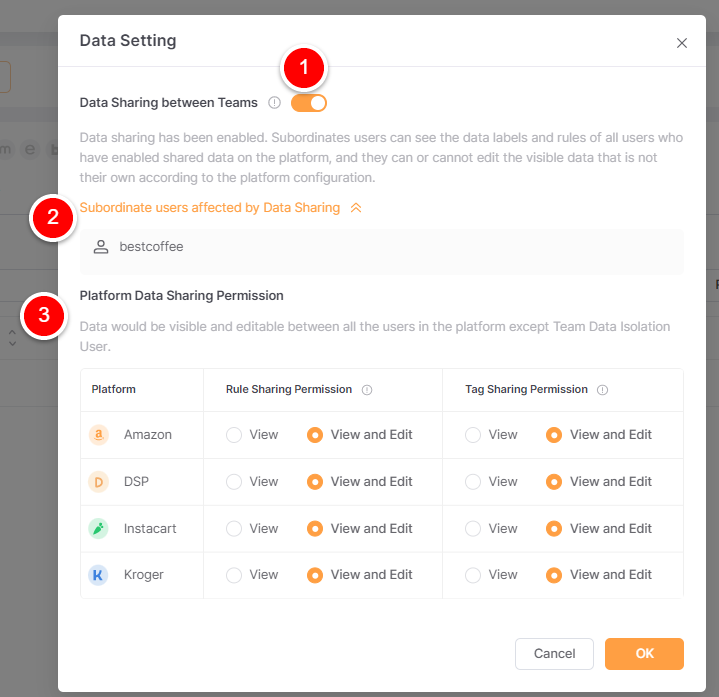The width and height of the screenshot is (719, 697).
Task: Click info icon next to Tag Sharing Permission
Action: click(602, 390)
